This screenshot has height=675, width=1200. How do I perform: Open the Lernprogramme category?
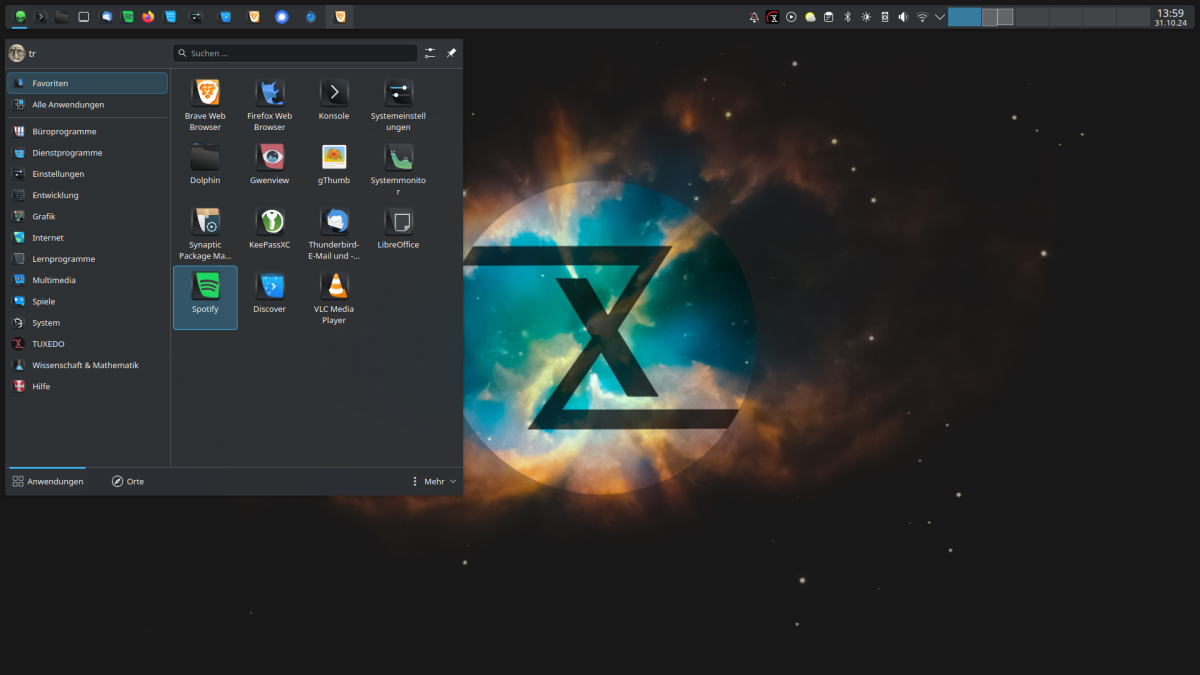(87, 259)
